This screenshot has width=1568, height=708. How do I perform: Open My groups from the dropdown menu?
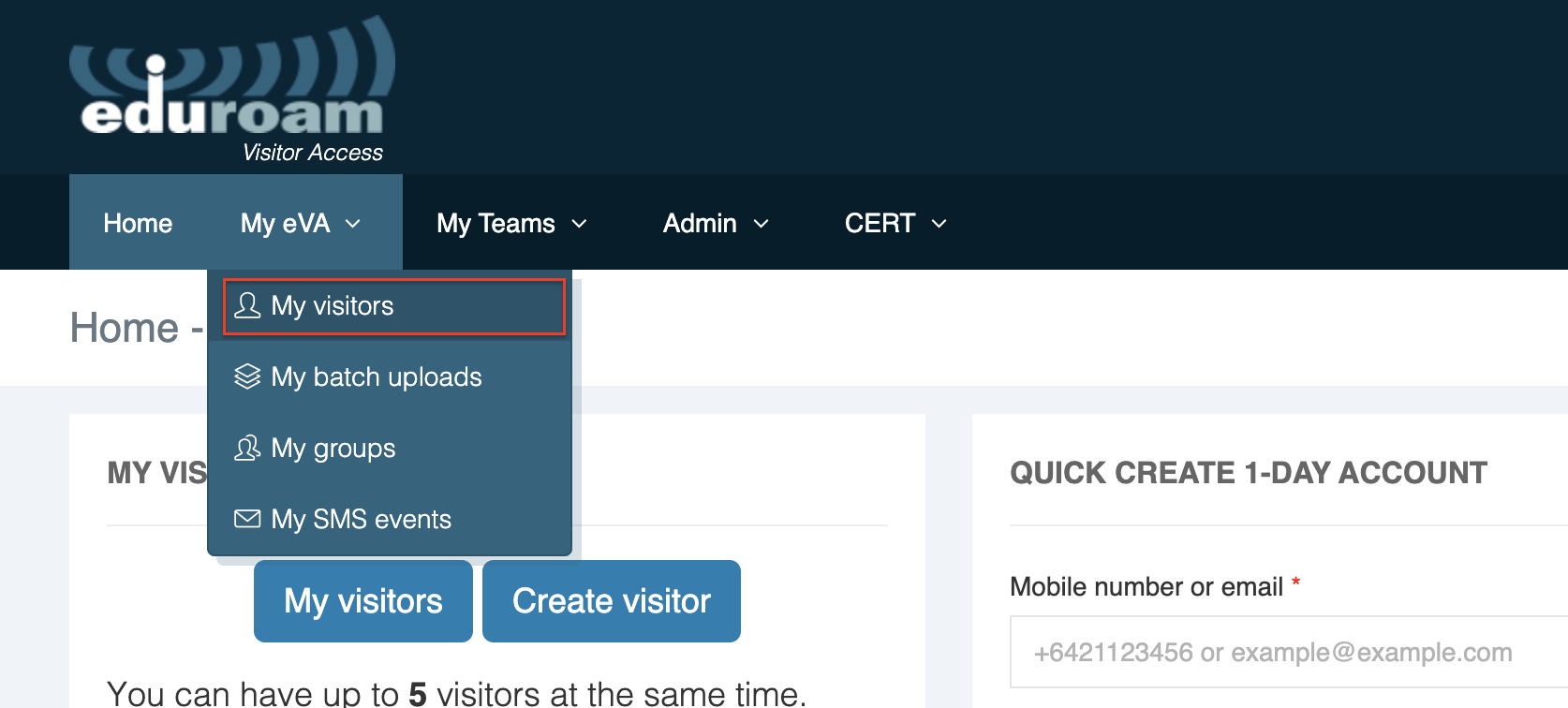(x=333, y=448)
